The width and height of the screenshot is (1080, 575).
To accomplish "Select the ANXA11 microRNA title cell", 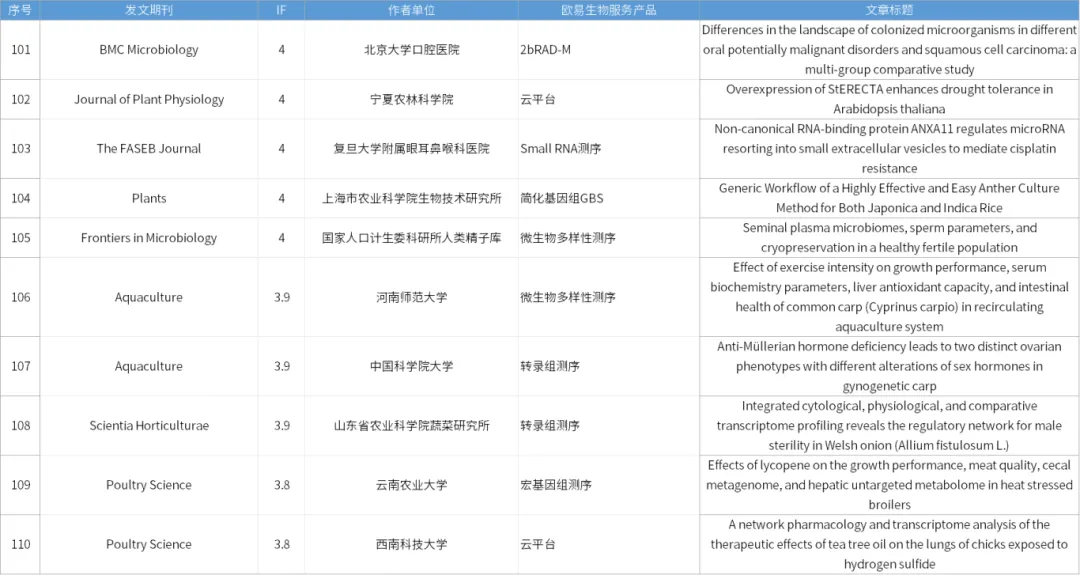I will pos(889,149).
